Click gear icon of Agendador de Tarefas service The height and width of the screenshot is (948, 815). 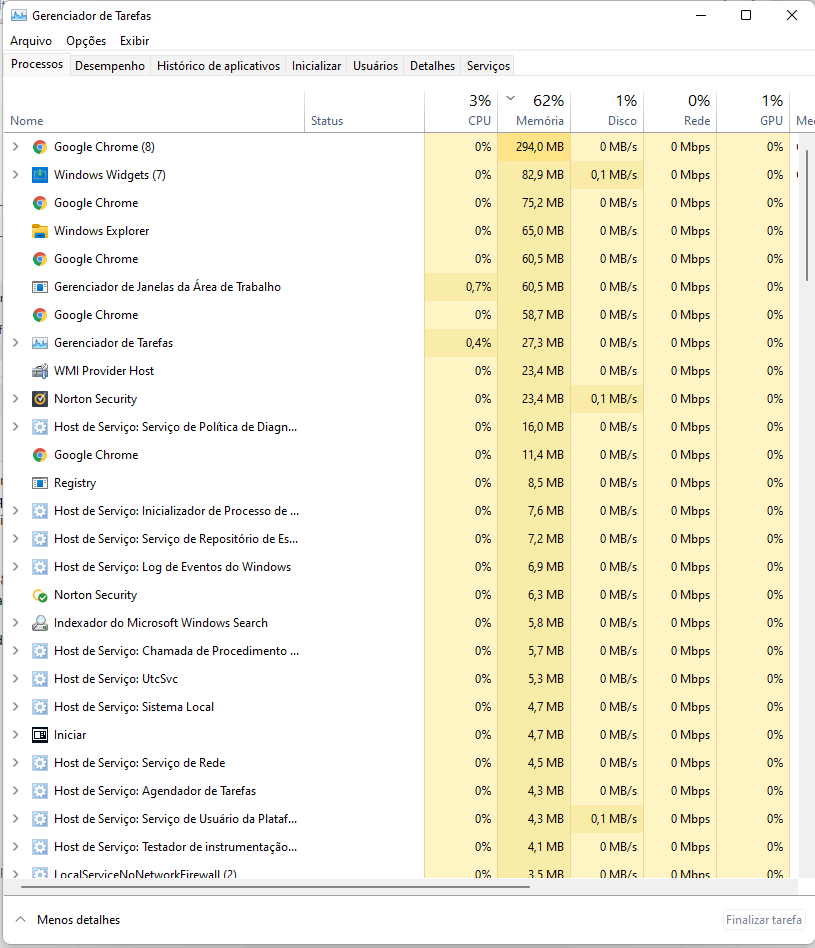click(x=40, y=791)
